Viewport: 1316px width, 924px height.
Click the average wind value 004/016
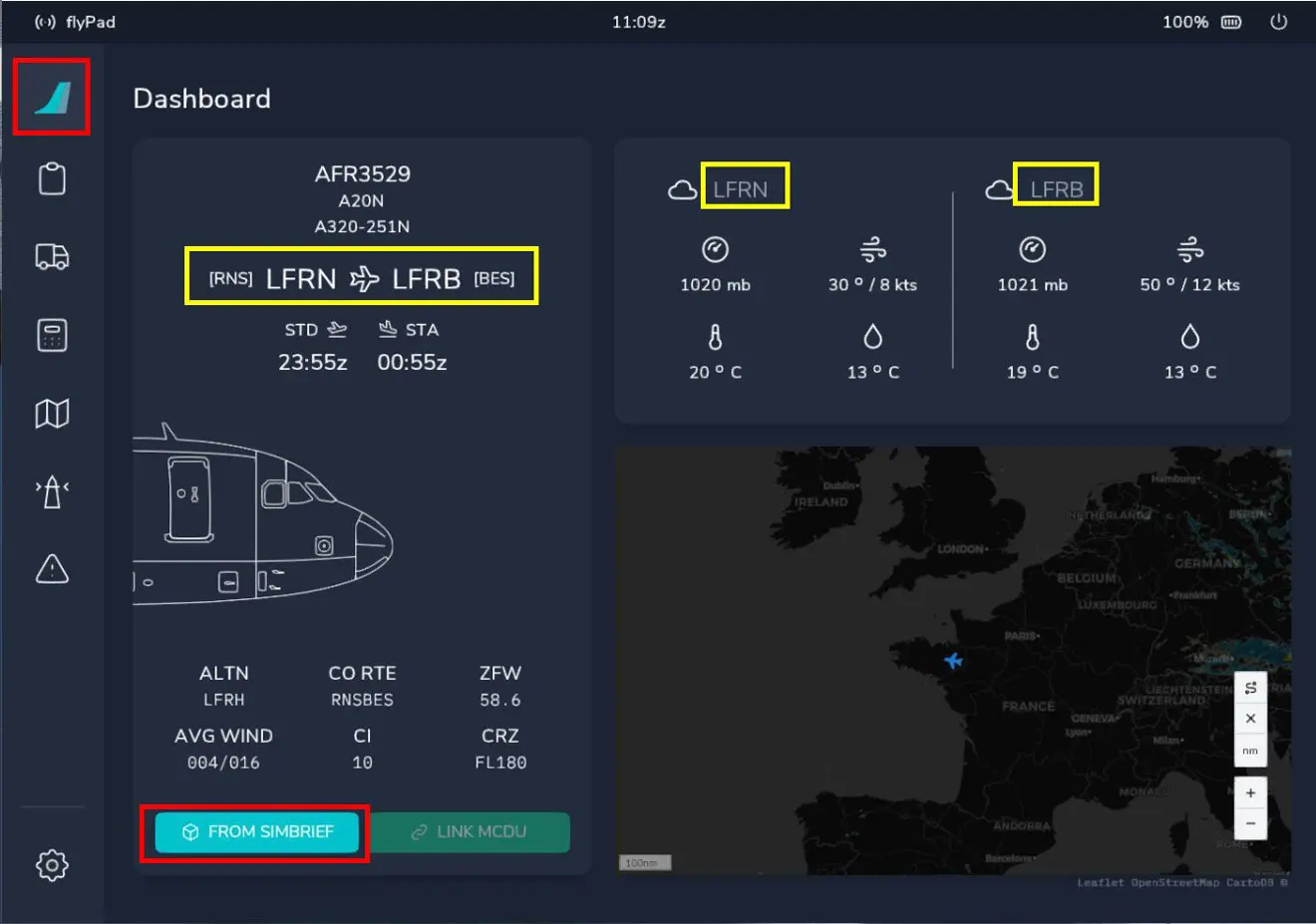[223, 763]
